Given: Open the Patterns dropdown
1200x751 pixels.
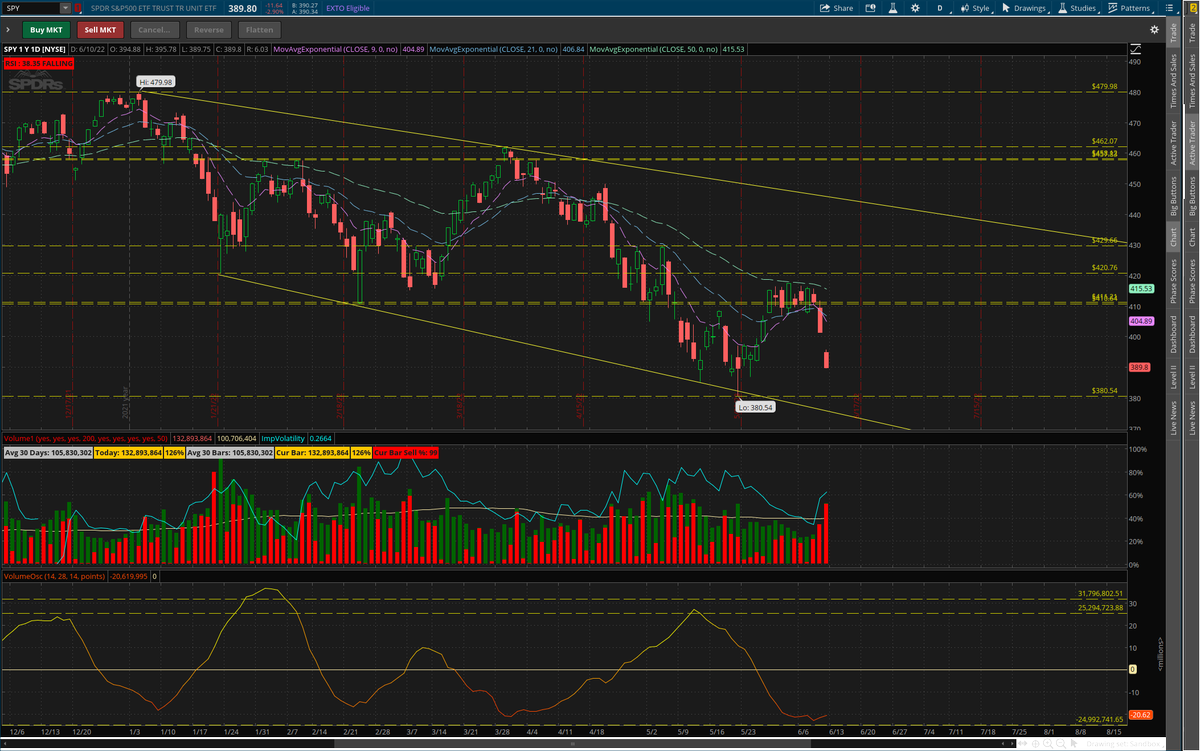Looking at the screenshot, I should click(1131, 8).
